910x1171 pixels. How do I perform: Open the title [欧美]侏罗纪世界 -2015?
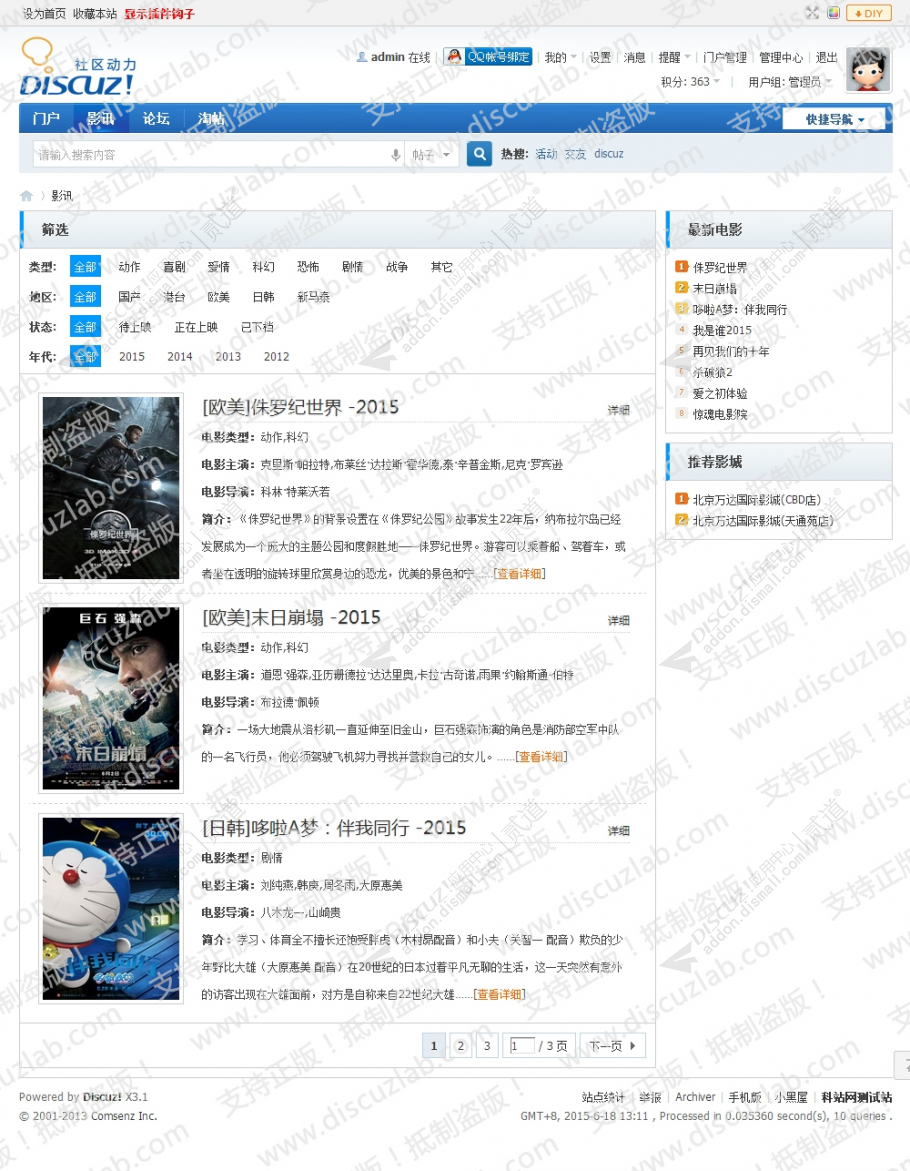click(300, 408)
